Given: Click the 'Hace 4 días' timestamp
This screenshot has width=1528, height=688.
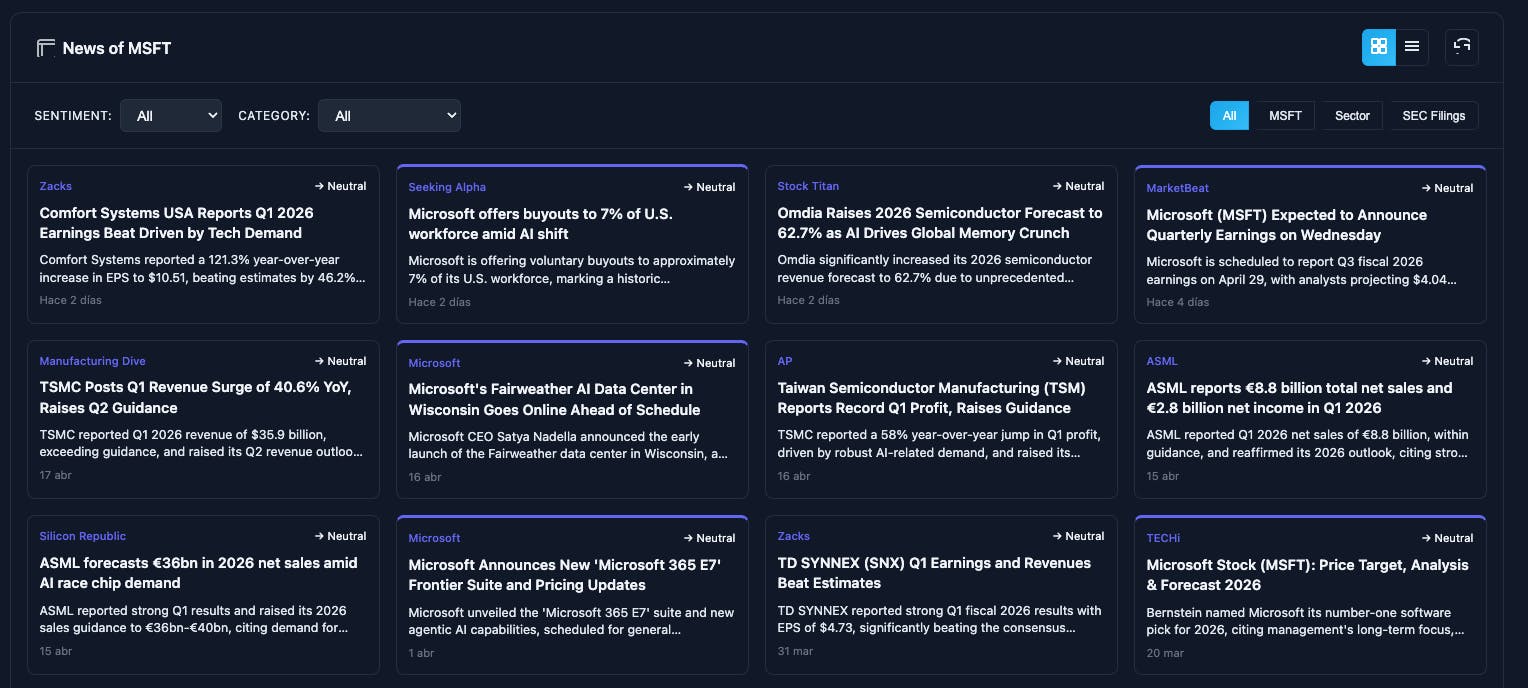Looking at the screenshot, I should pos(1178,302).
